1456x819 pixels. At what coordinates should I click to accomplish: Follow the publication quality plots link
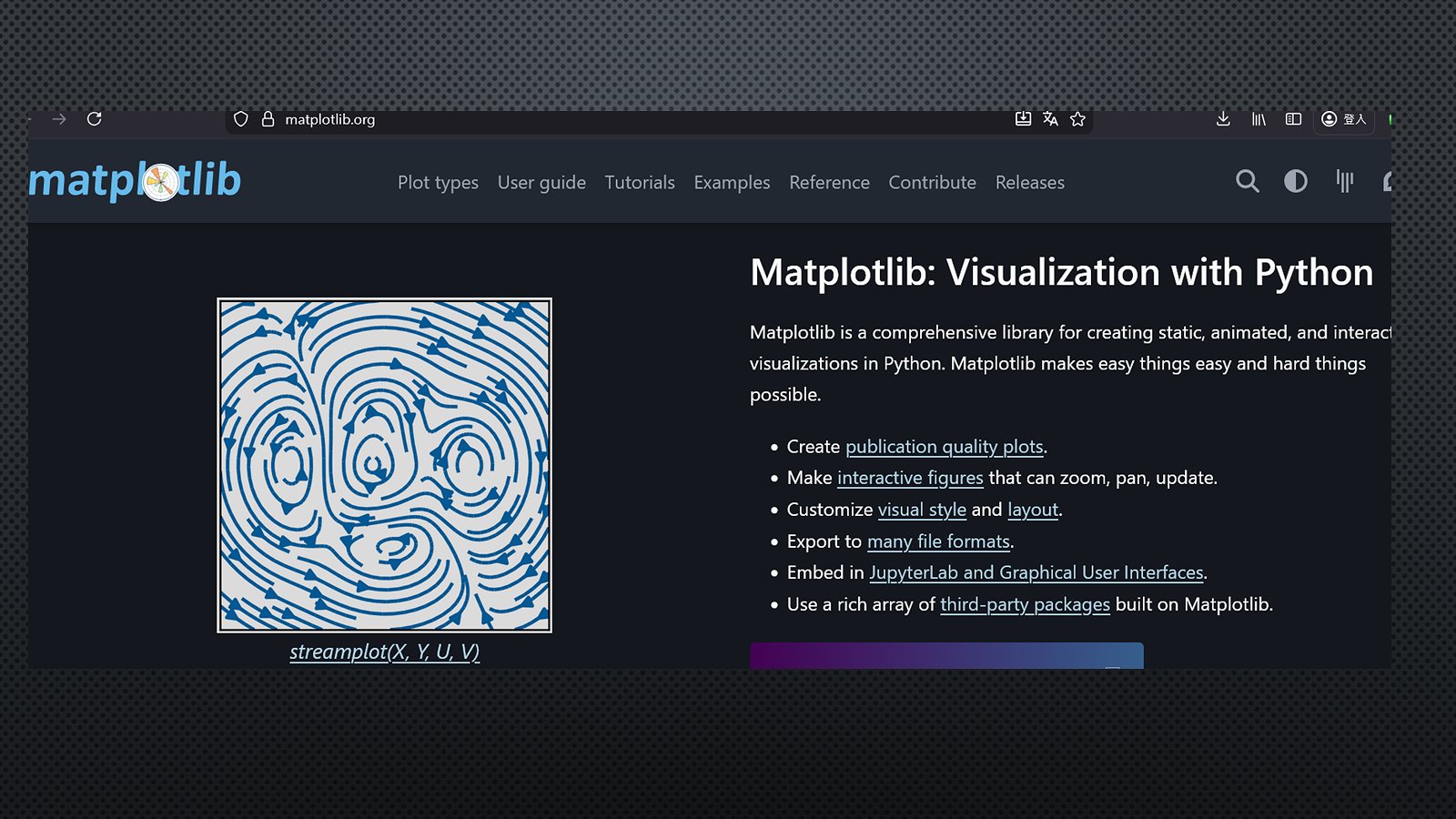coord(944,447)
